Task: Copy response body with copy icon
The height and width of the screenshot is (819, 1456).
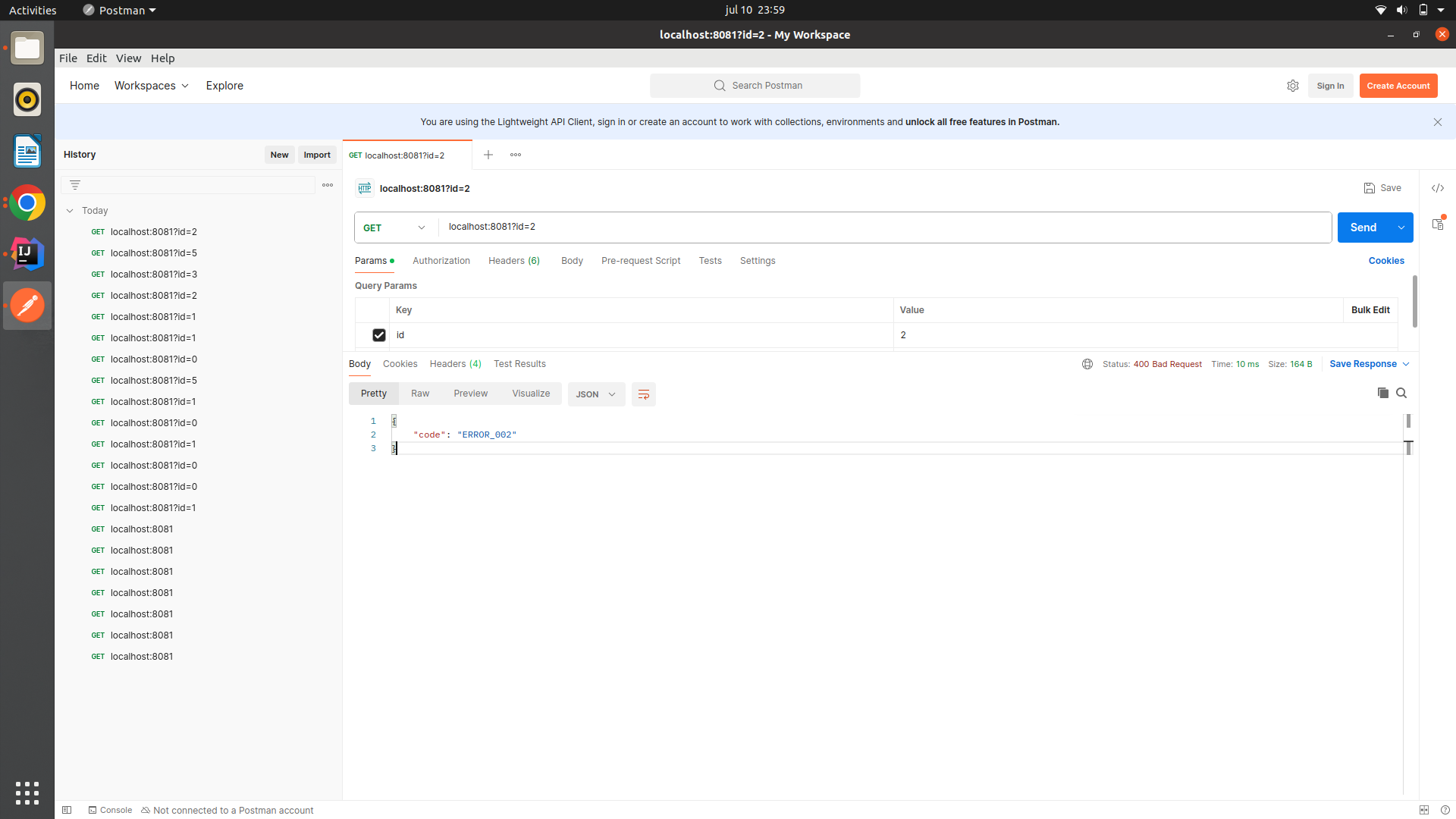Action: point(1382,393)
